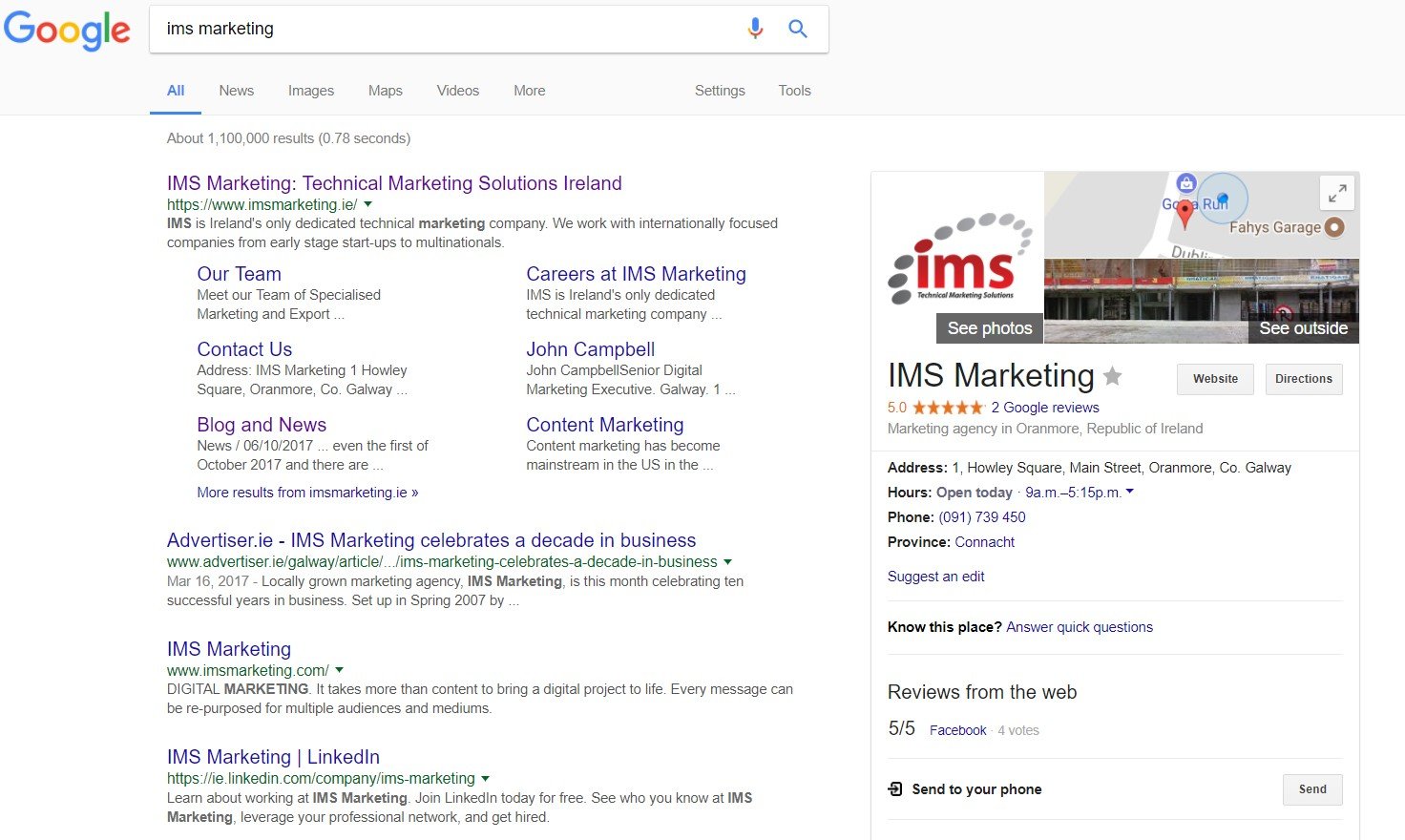Image resolution: width=1405 pixels, height=840 pixels.
Task: Open the Our Team sitelink
Action: [239, 274]
